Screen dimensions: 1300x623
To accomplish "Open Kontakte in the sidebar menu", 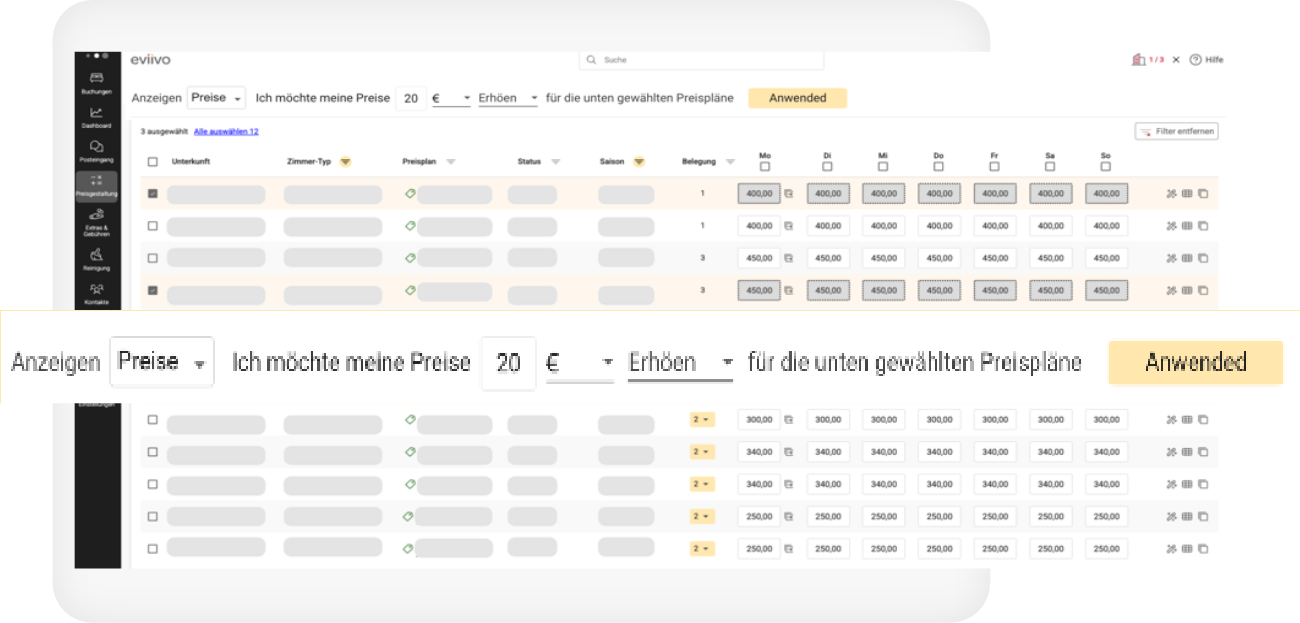I will click(96, 294).
